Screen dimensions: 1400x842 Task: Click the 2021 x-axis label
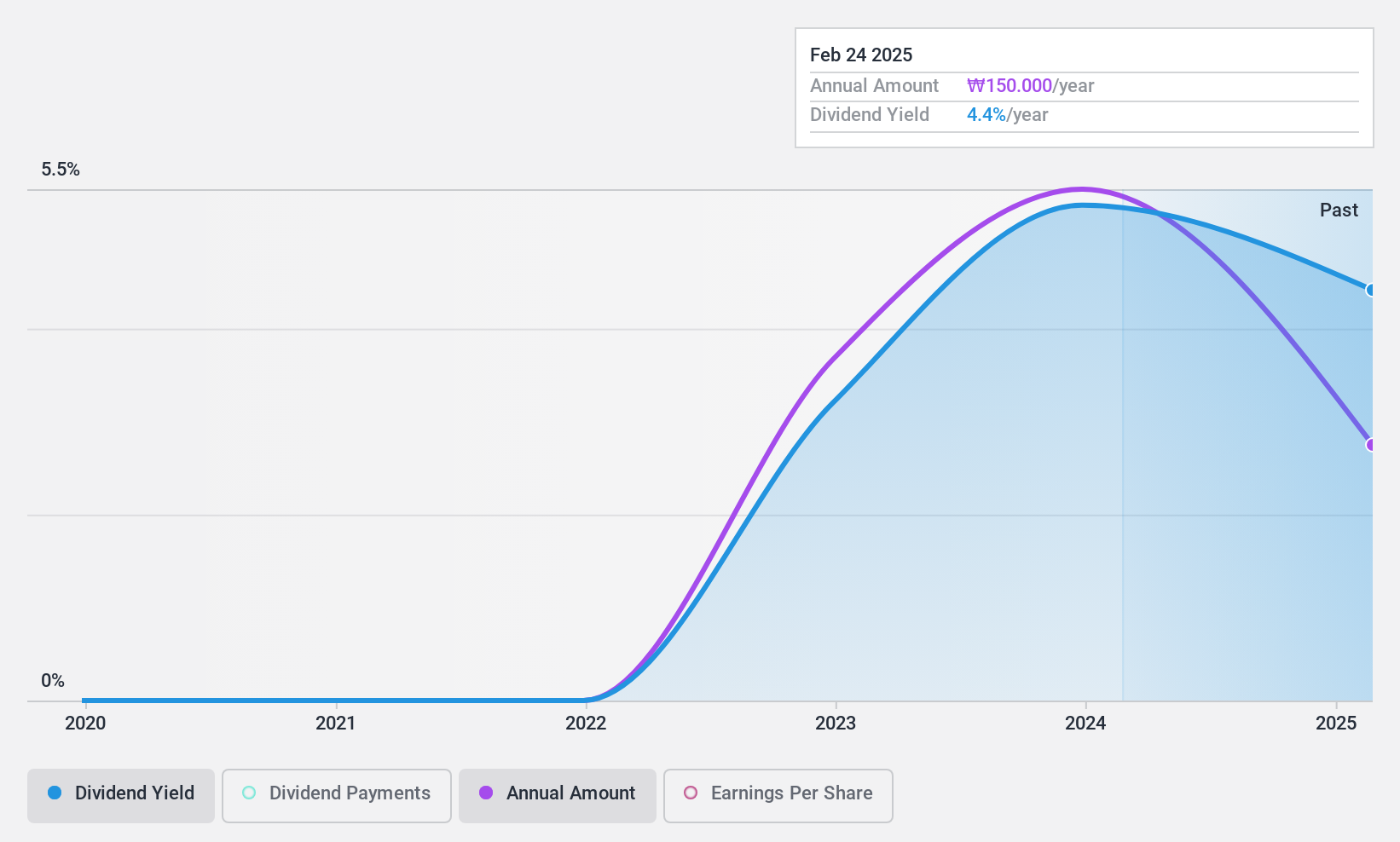(336, 724)
